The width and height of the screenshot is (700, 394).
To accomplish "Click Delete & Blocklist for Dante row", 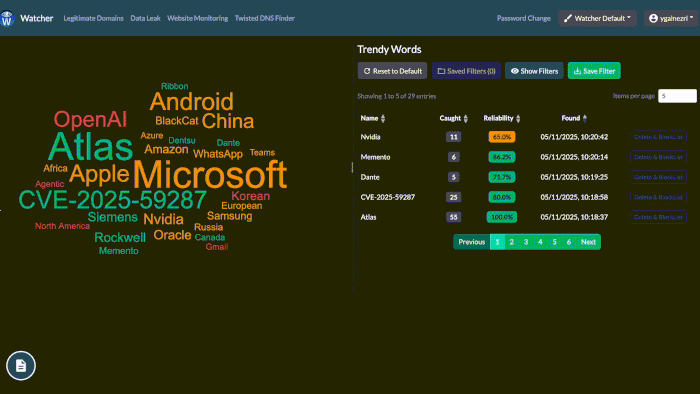I will (658, 177).
